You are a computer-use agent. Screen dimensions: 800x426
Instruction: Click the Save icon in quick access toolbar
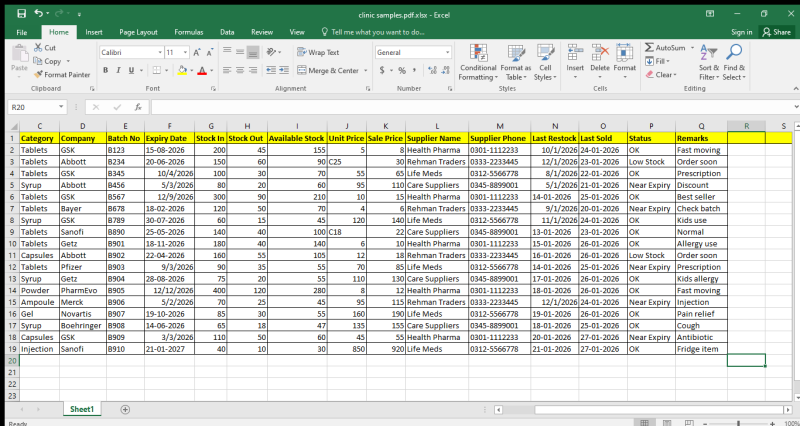[x=21, y=13]
